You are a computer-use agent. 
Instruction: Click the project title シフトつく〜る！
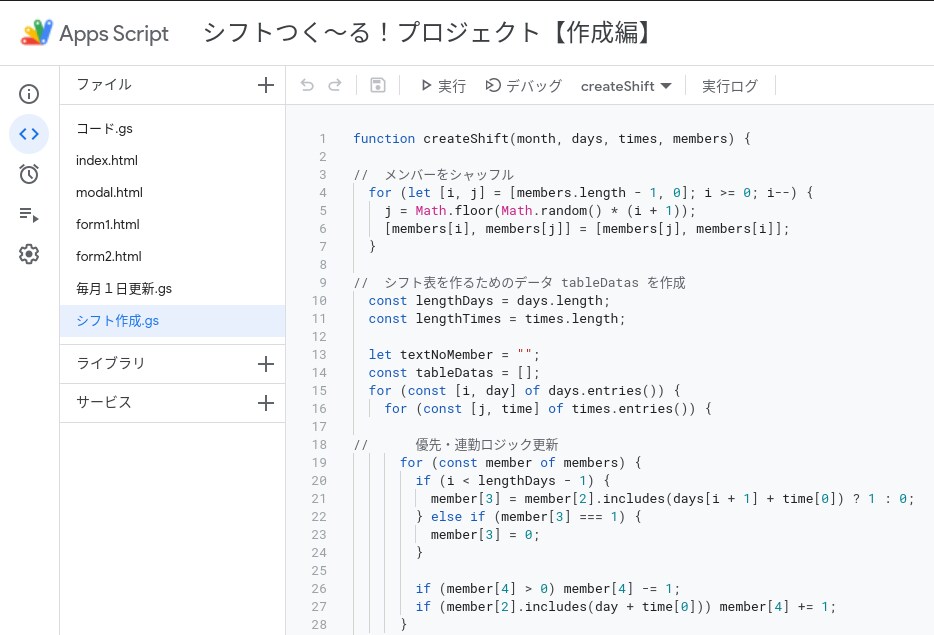pos(428,33)
